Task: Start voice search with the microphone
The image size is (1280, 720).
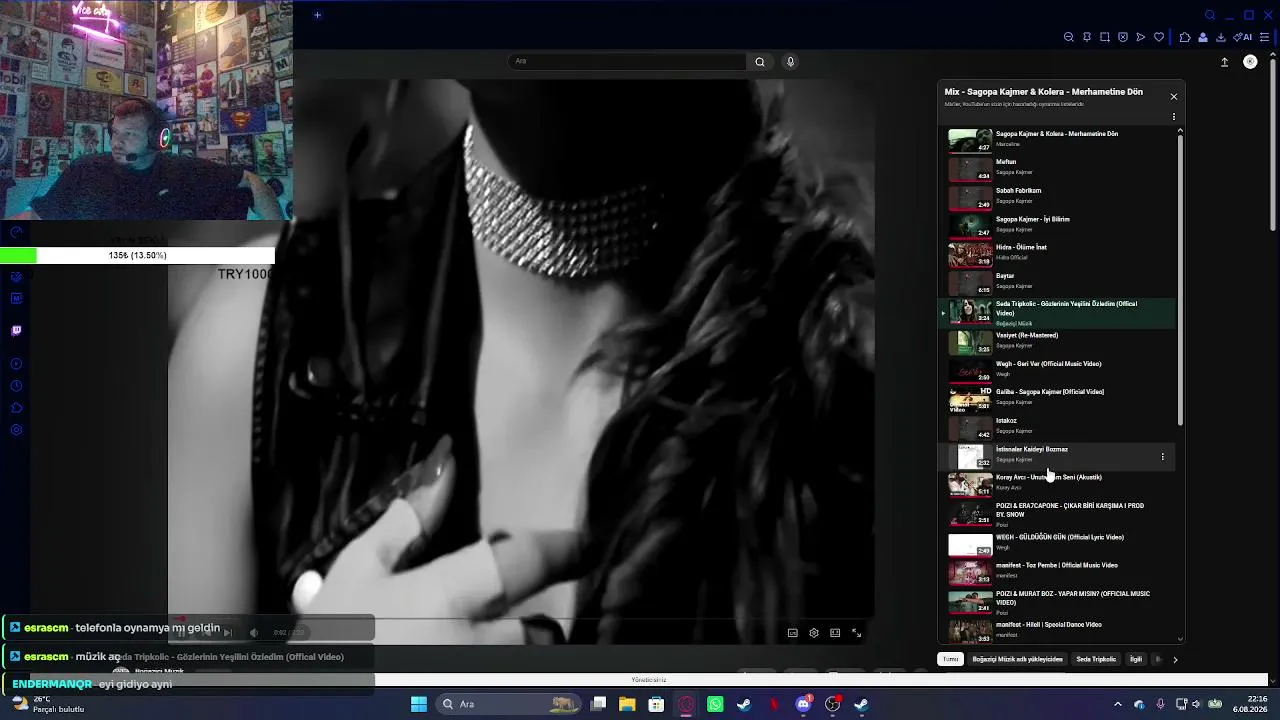Action: point(790,62)
